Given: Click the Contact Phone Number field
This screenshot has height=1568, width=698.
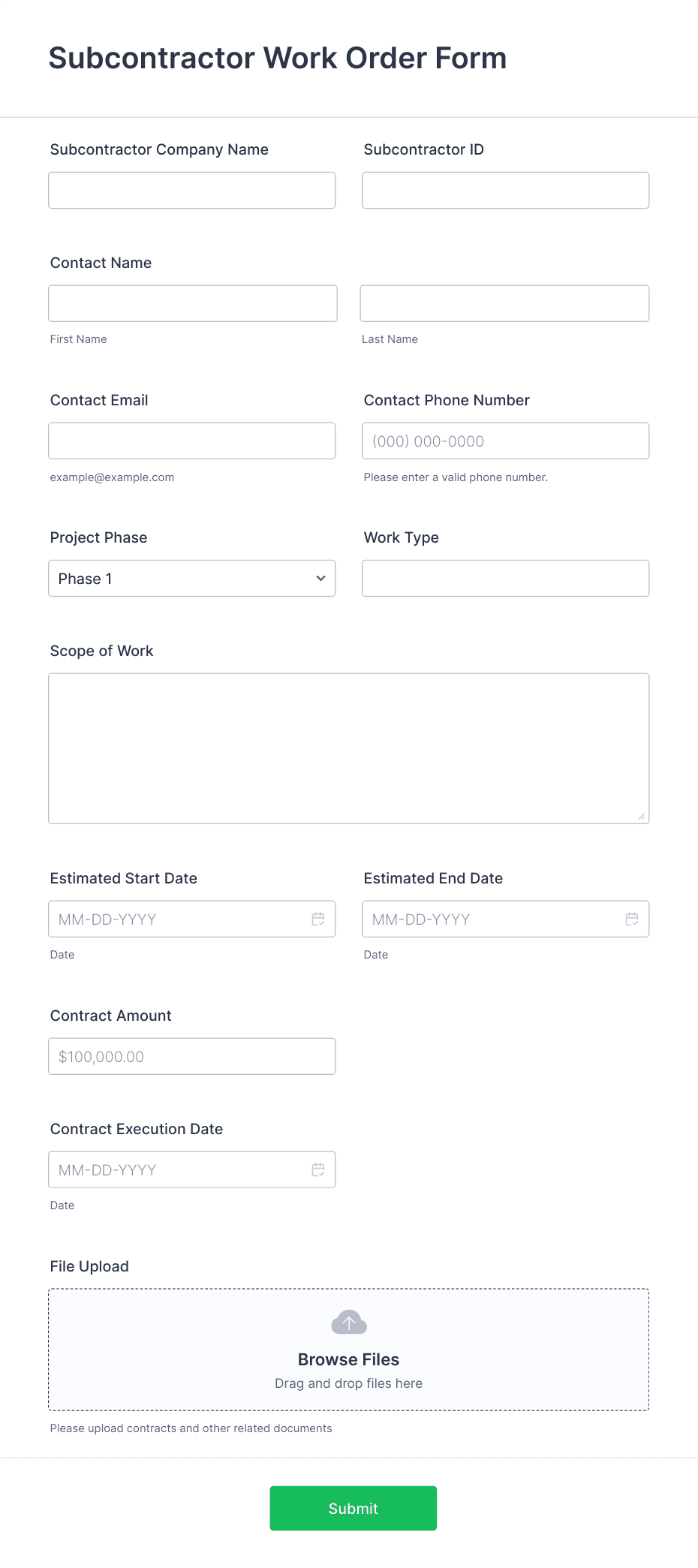Looking at the screenshot, I should (505, 441).
